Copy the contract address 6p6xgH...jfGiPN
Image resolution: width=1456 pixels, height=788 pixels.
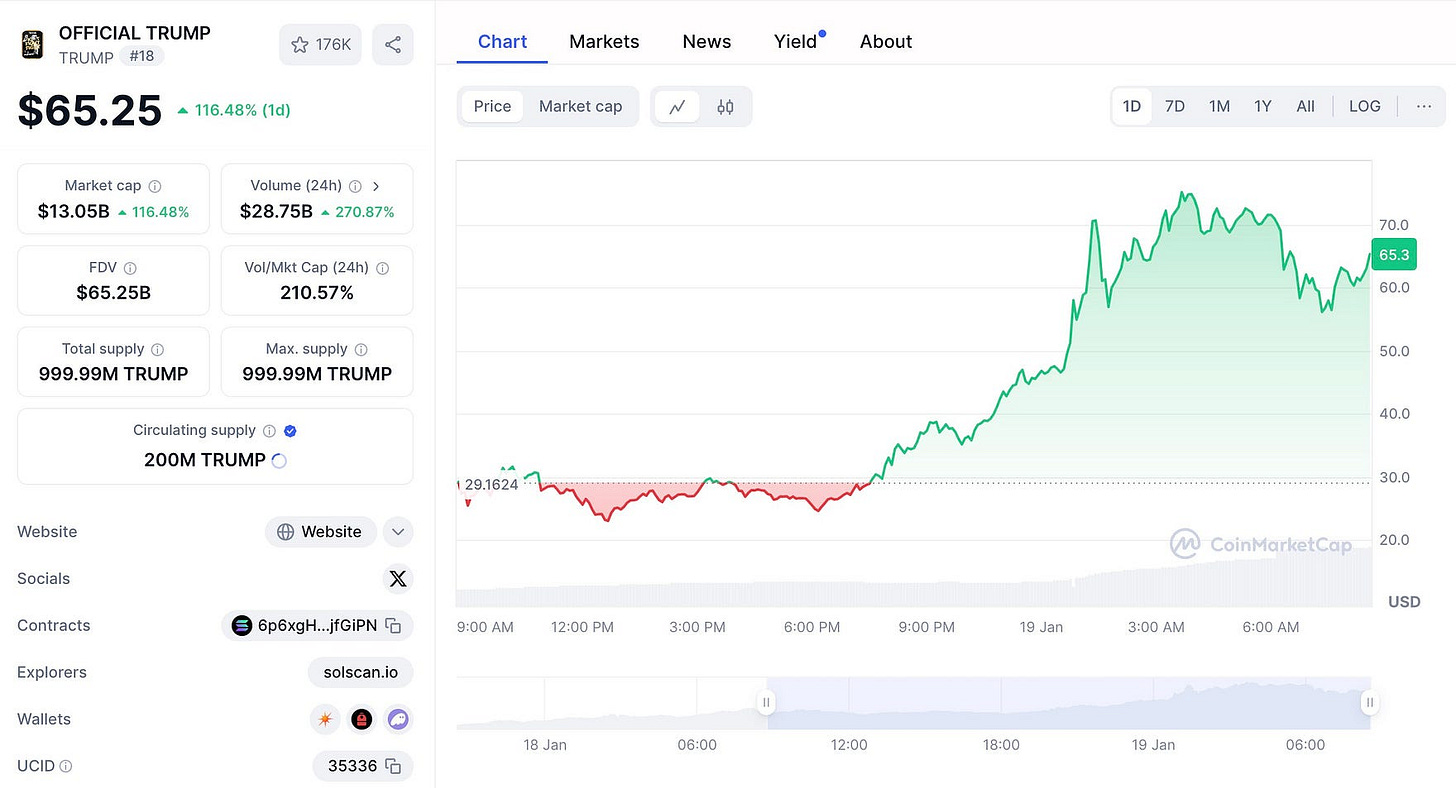(x=394, y=626)
